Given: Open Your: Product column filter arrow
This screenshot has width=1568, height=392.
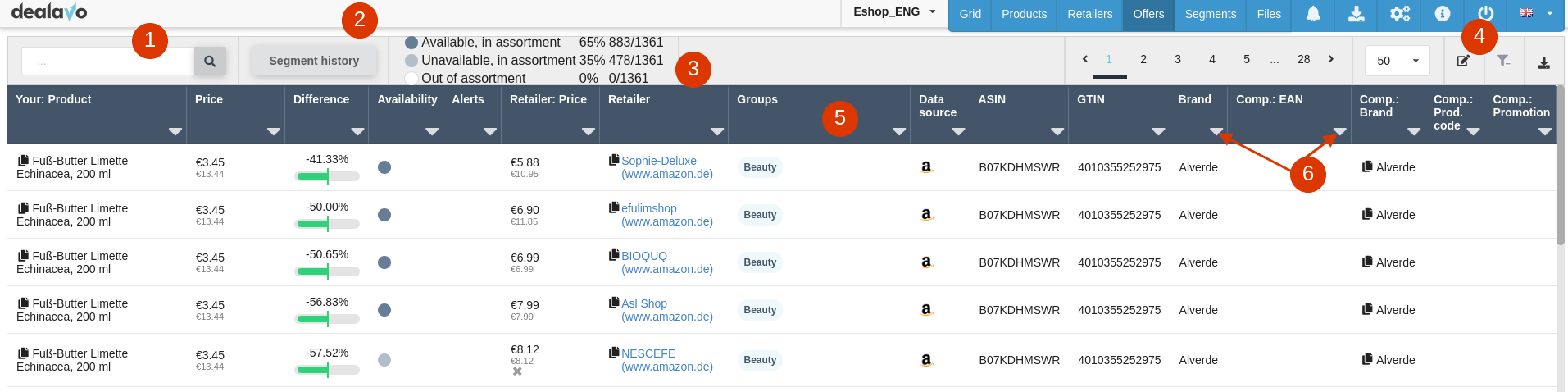Looking at the screenshot, I should pos(175,131).
